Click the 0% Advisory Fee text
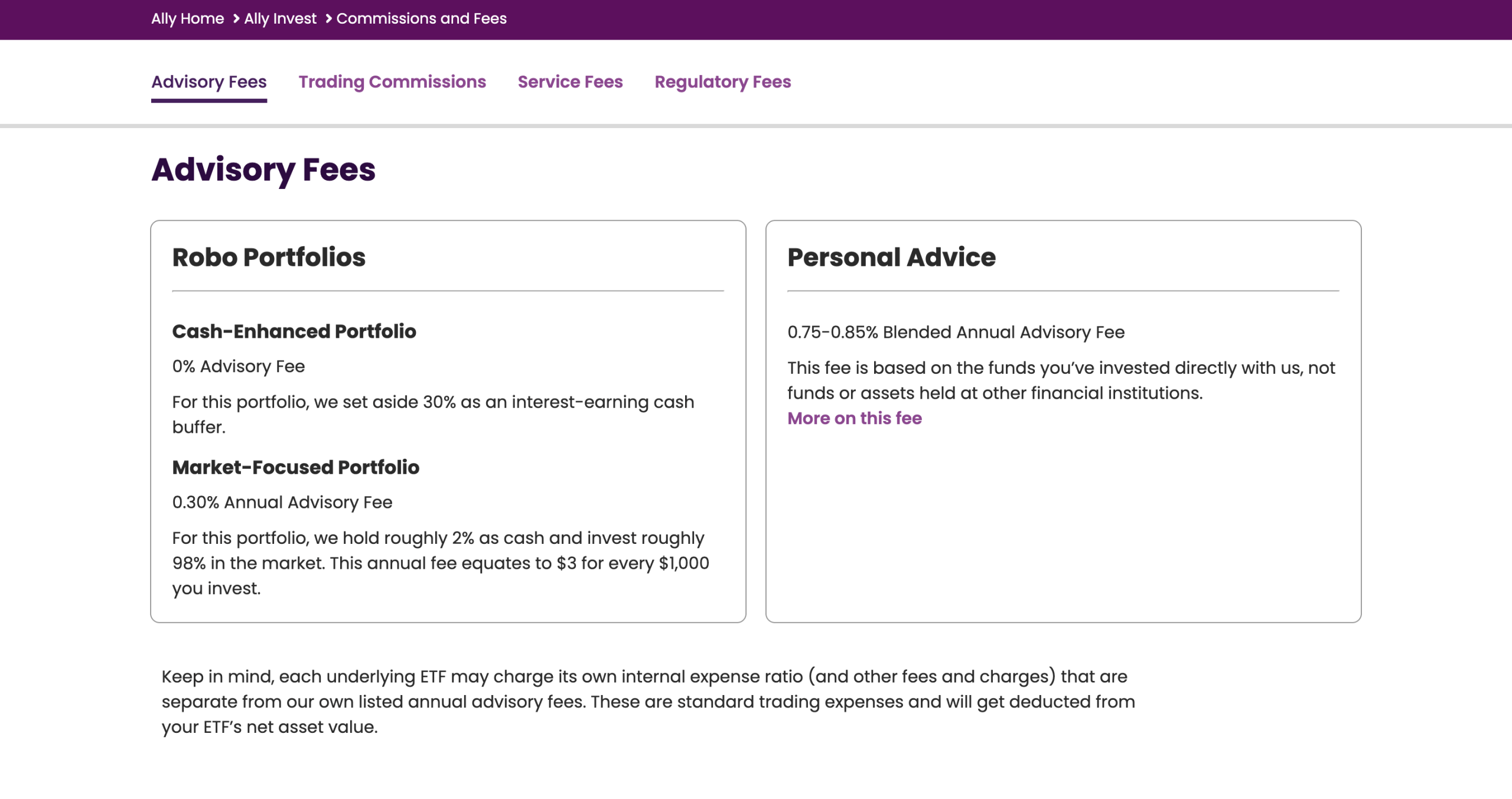Viewport: 1512px width, 799px height. coord(239,367)
